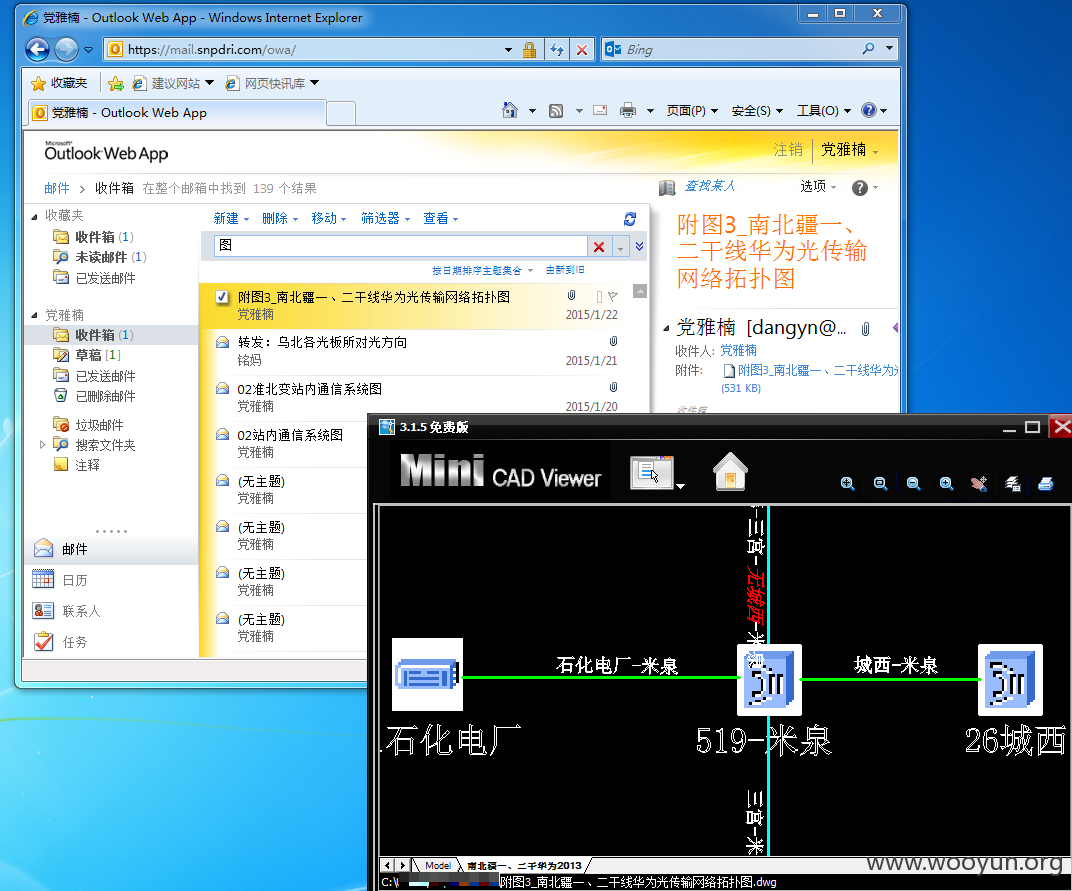Click the OWA help question mark icon
Image resolution: width=1072 pixels, height=891 pixels.
[859, 187]
